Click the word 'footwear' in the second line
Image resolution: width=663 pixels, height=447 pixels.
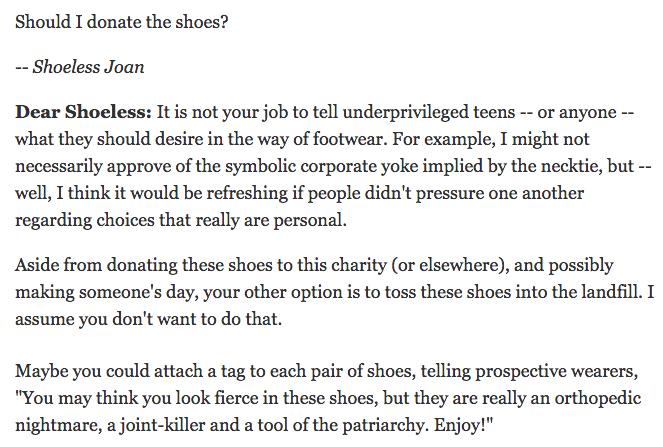click(x=350, y=139)
